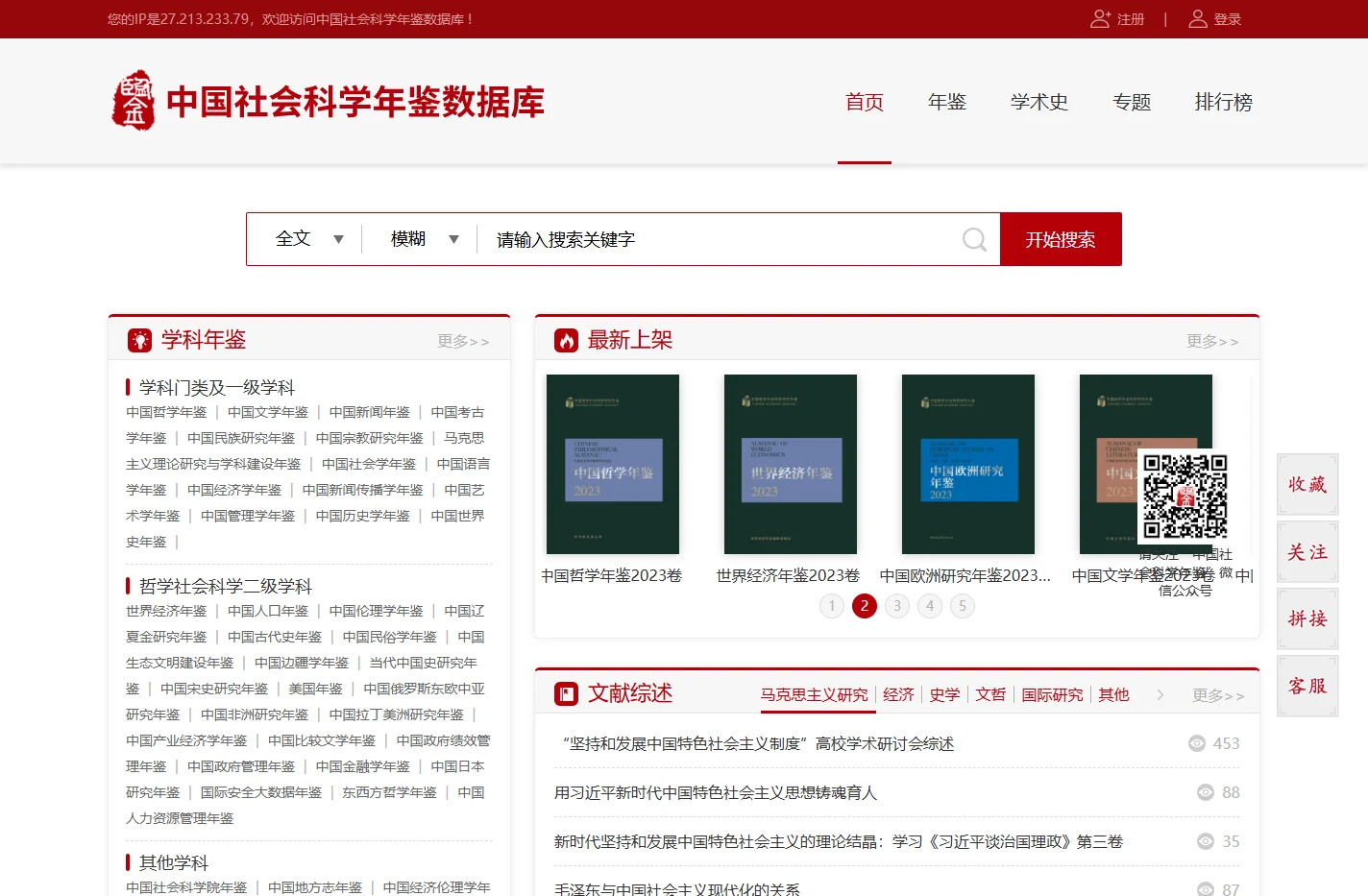This screenshot has width=1368, height=896.
Task: Click eye icon next to 88 views
Action: tap(1206, 792)
